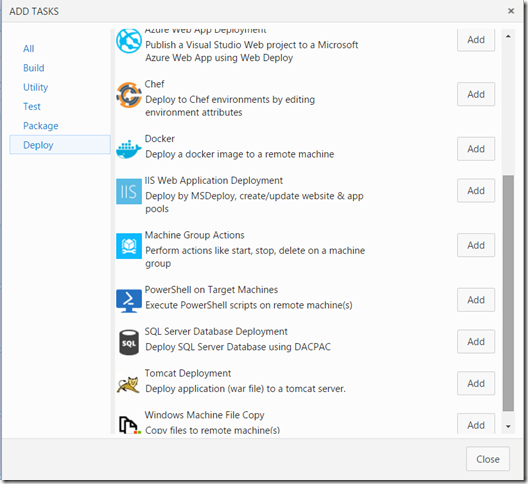This screenshot has width=528, height=484.
Task: Click the Chef task icon
Action: [x=129, y=95]
